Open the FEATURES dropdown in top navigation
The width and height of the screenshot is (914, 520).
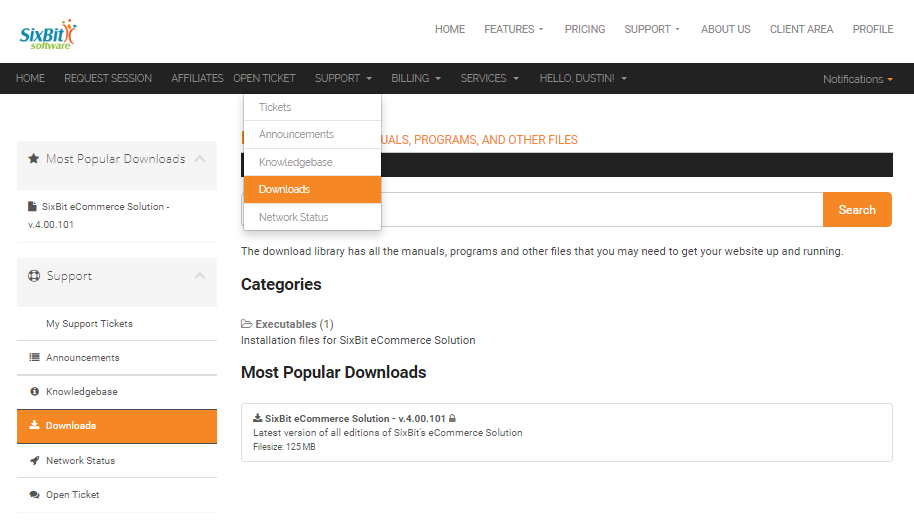pos(514,29)
